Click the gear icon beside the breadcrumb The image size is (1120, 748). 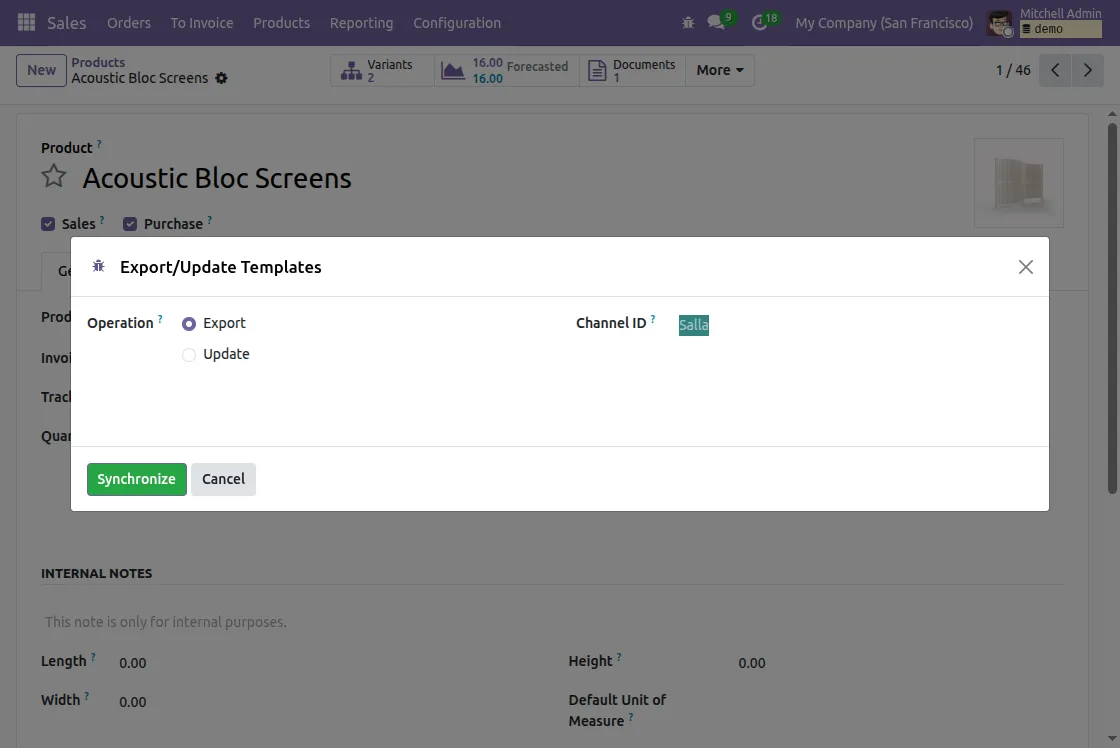[x=221, y=77]
